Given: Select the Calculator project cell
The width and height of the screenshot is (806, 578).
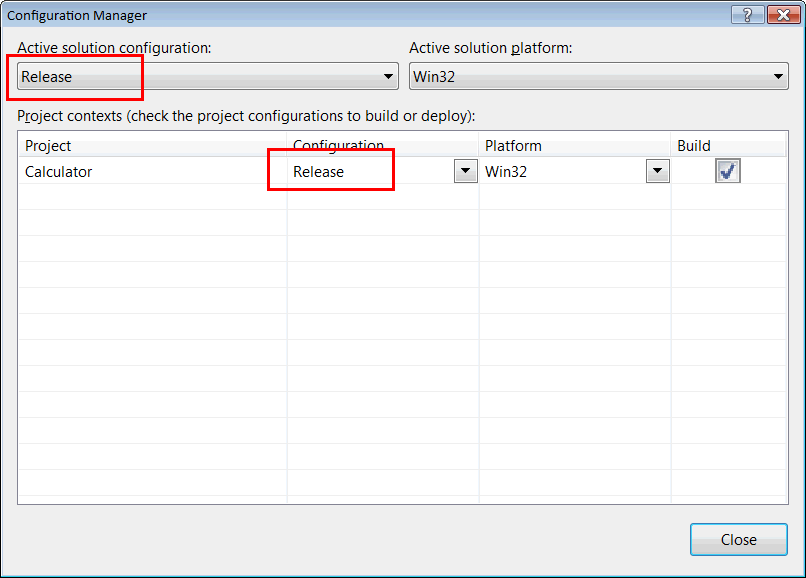Looking at the screenshot, I should pyautogui.click(x=153, y=171).
